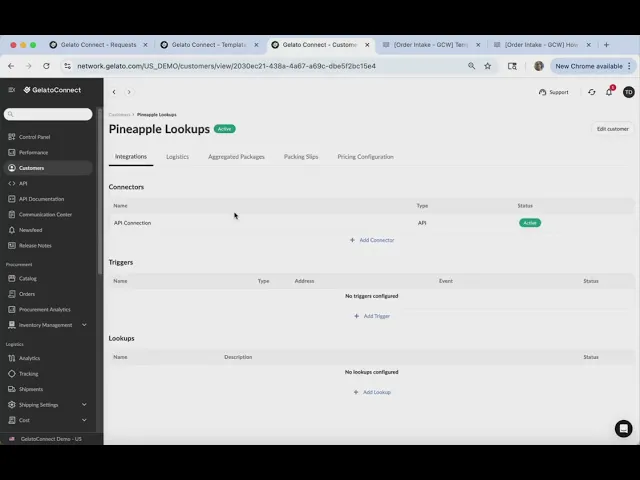Go to Performance in the sidebar
The width and height of the screenshot is (640, 480).
33,153
